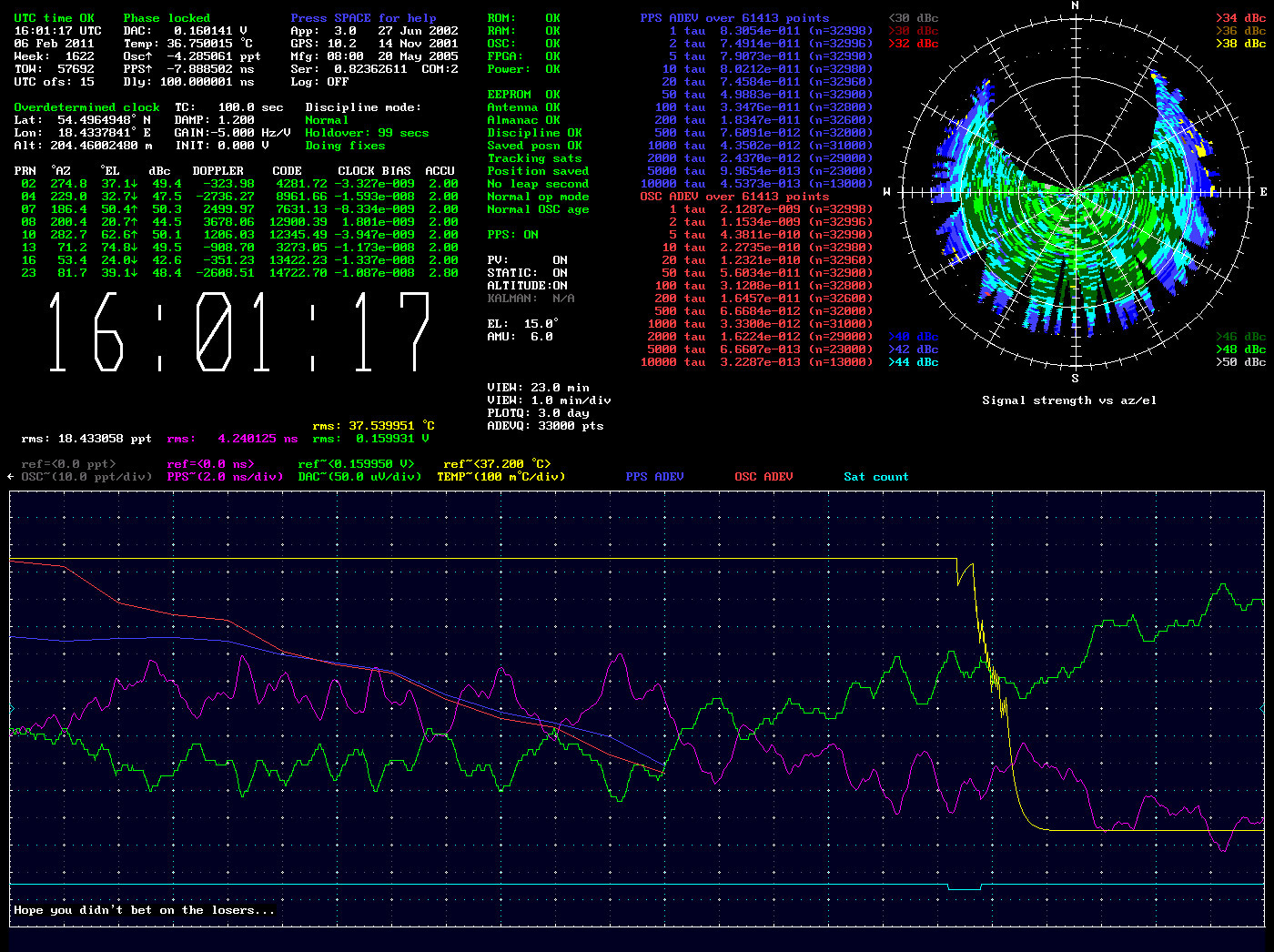Click the TEMP plot legend label

[x=500, y=477]
